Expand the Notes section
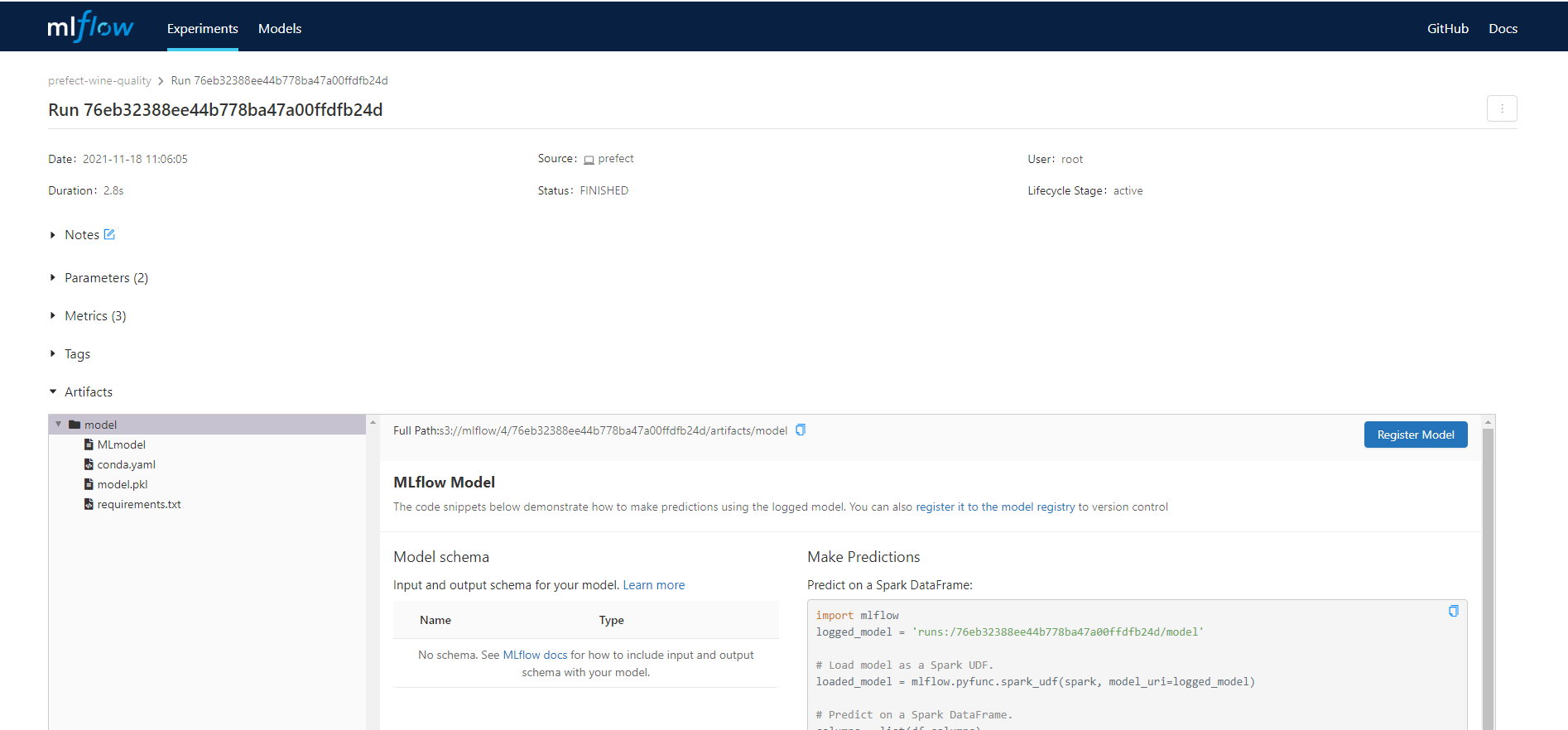The height and width of the screenshot is (730, 1568). [53, 235]
